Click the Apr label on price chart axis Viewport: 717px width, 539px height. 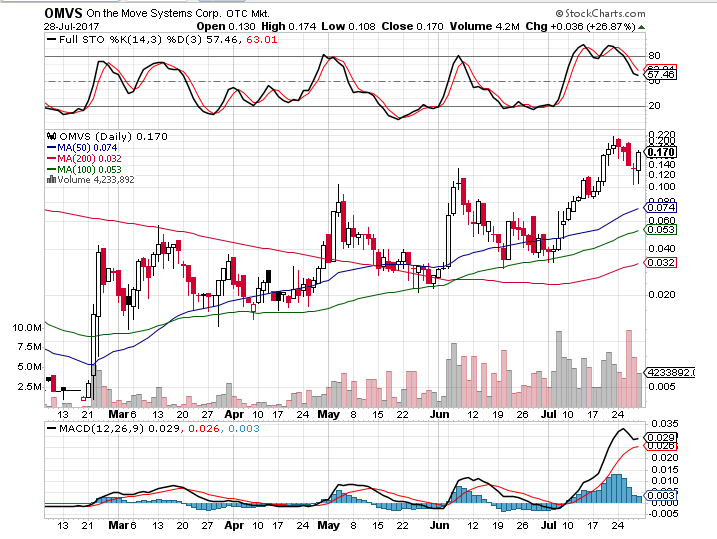[234, 414]
